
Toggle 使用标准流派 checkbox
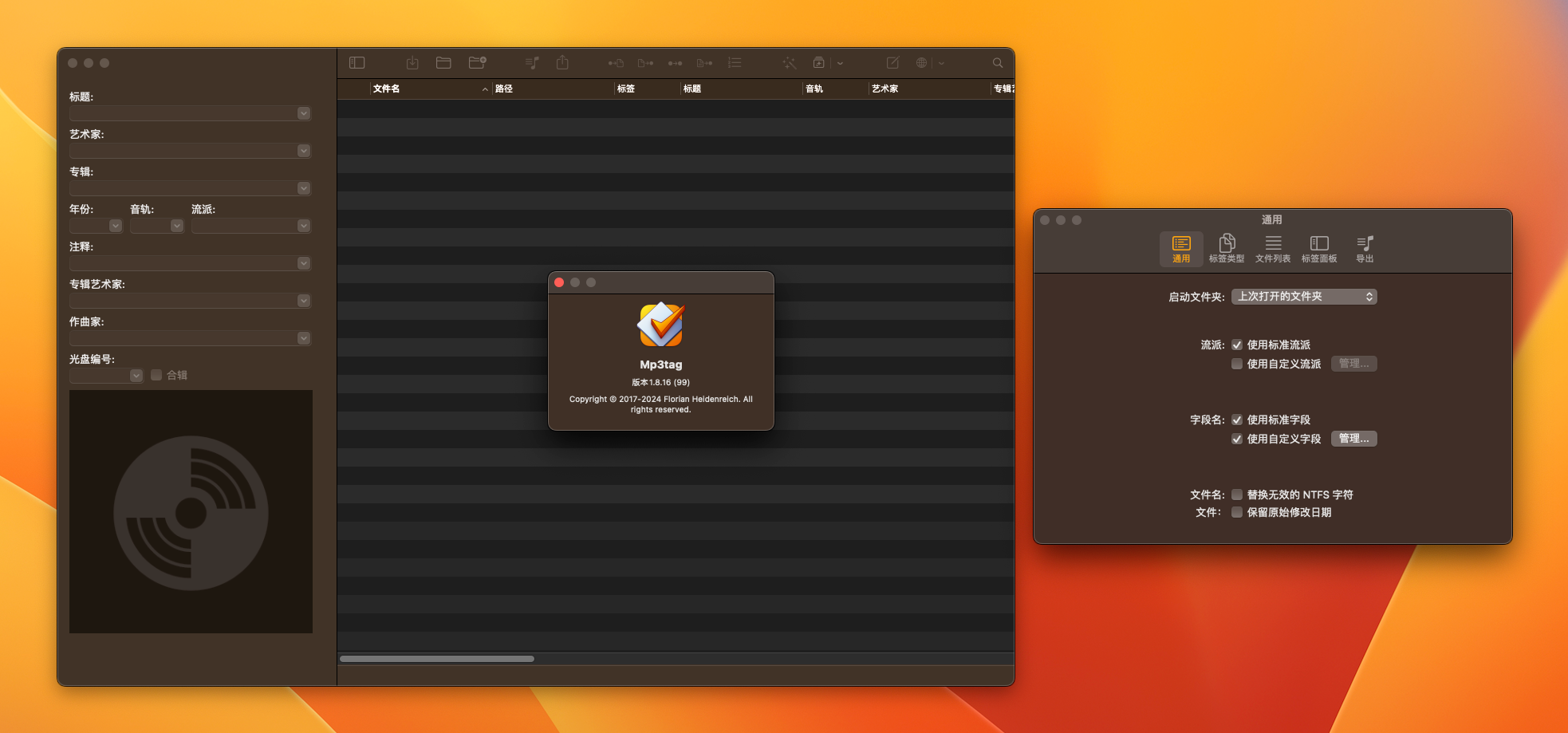tap(1237, 345)
